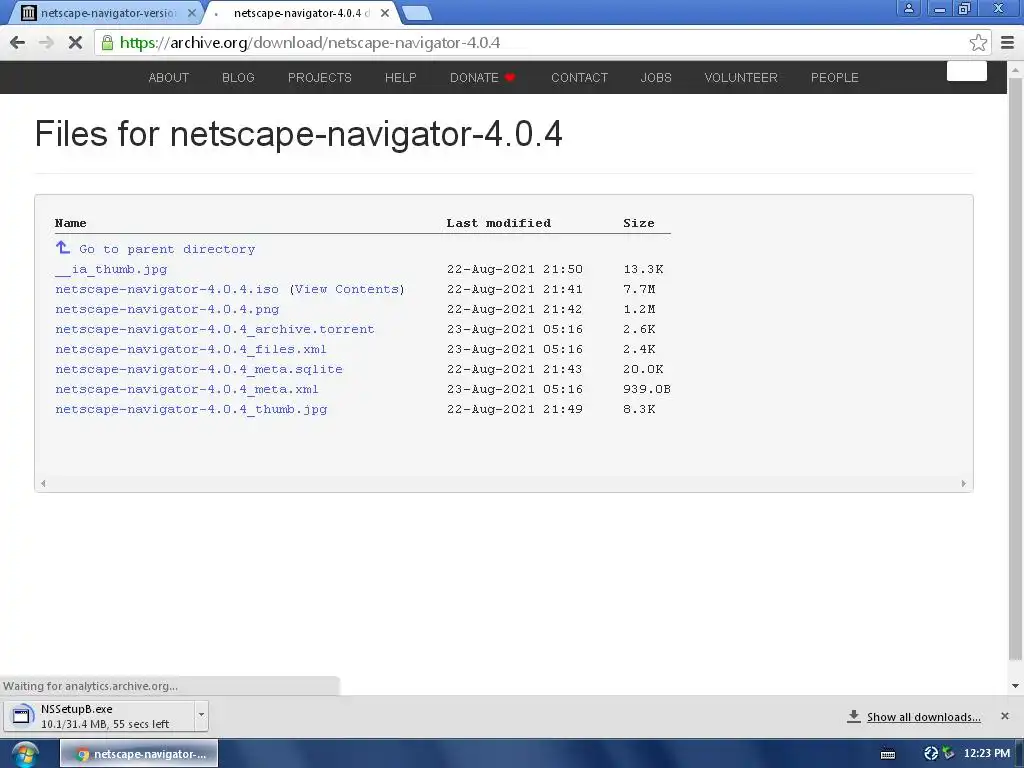Download netscape-navigator-4.0.4.iso

tap(167, 289)
